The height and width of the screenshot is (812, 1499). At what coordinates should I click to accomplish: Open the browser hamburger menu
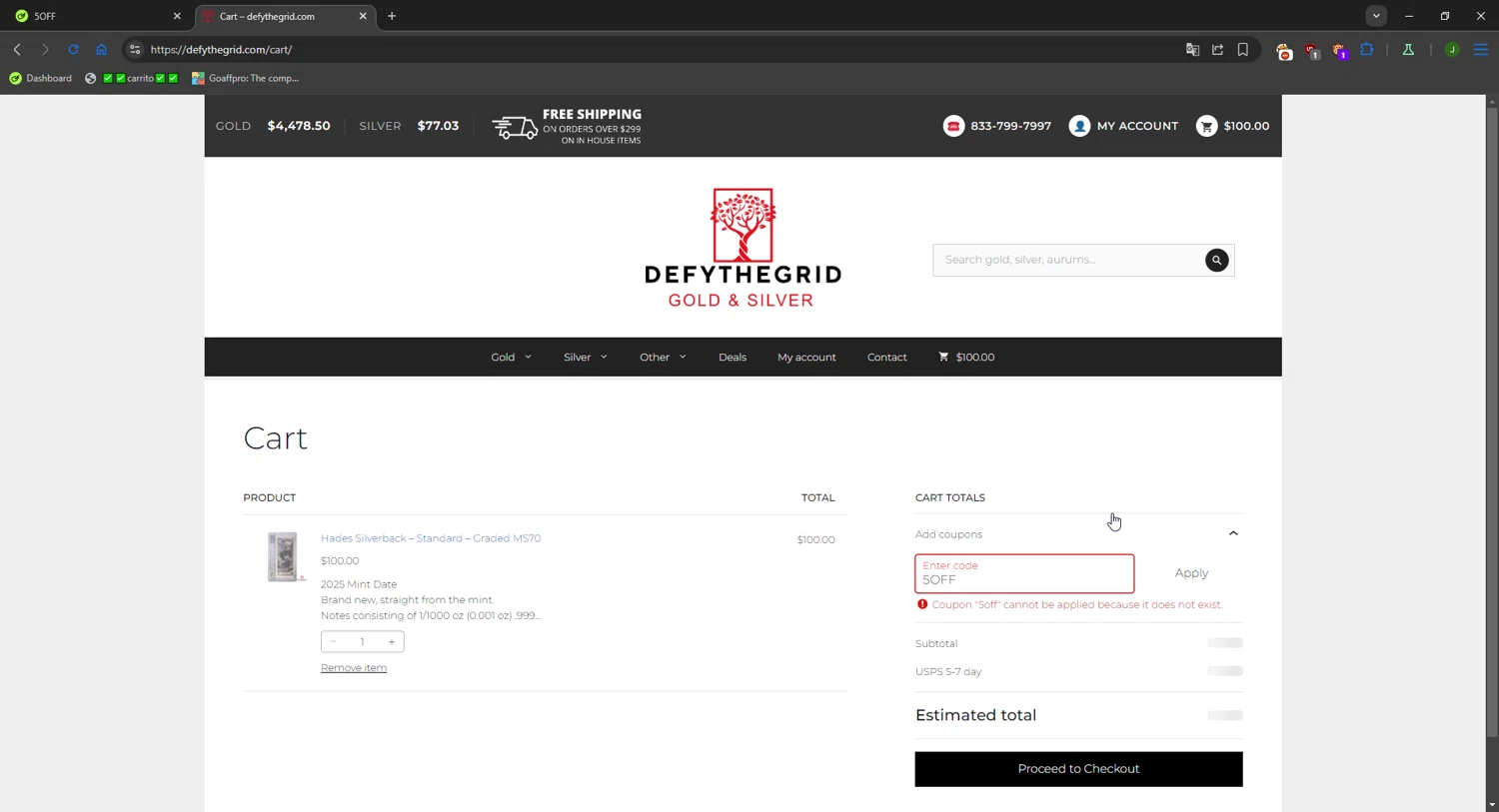tap(1481, 49)
